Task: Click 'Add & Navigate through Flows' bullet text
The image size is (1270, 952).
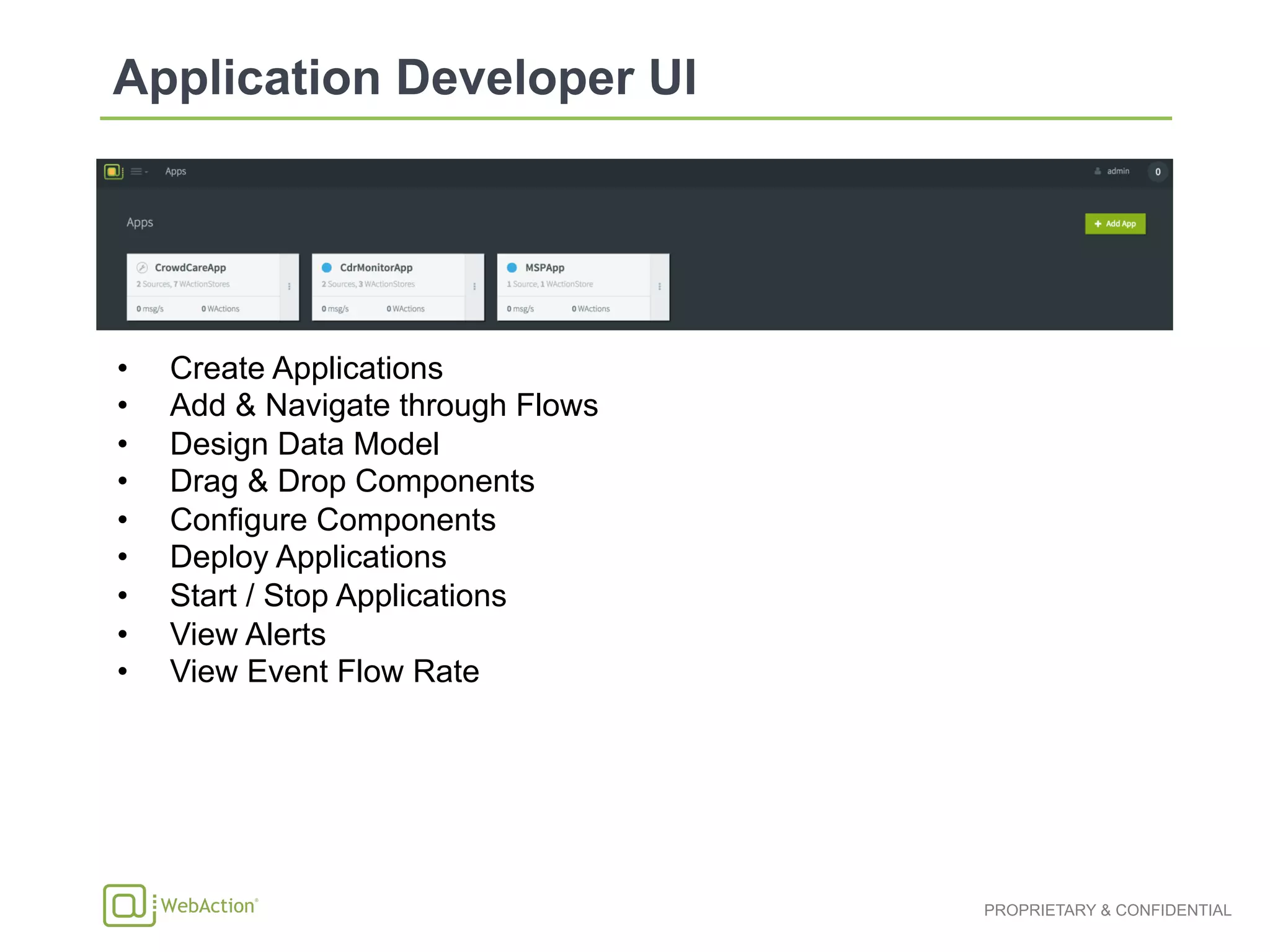Action: click(384, 405)
